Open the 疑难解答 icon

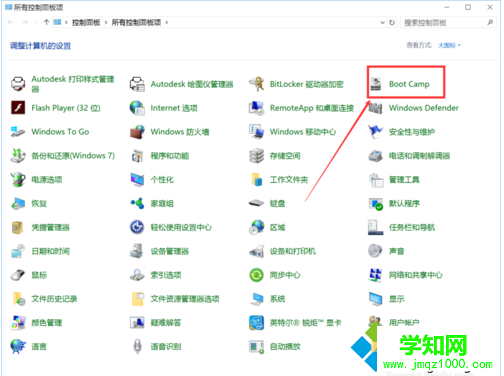tap(137, 323)
